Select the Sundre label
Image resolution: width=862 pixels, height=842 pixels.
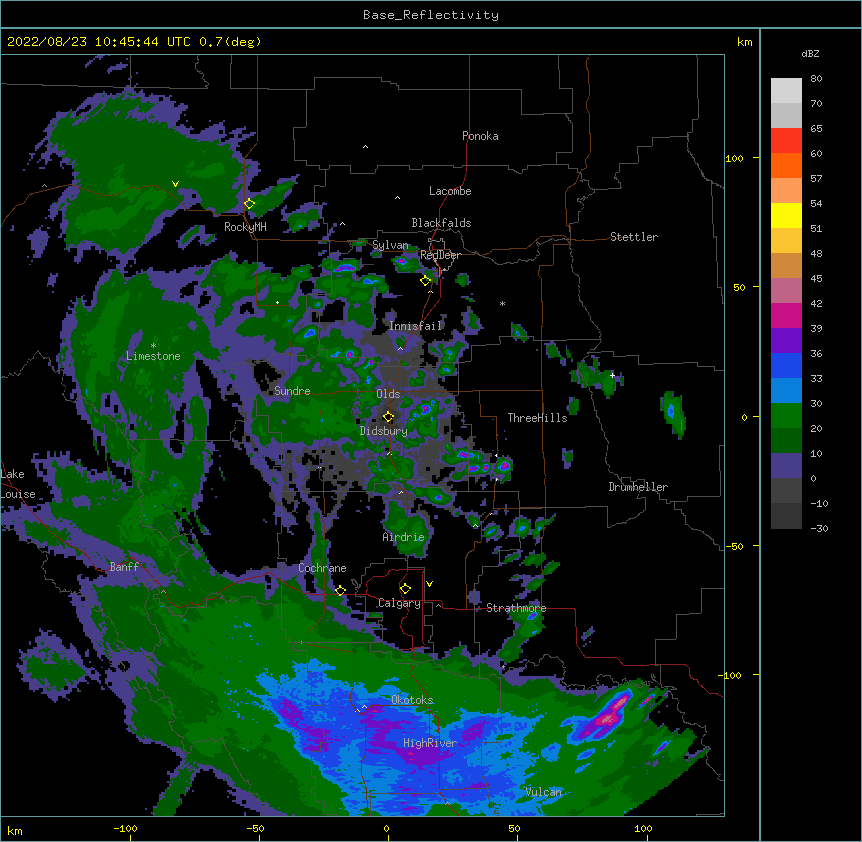coord(292,391)
